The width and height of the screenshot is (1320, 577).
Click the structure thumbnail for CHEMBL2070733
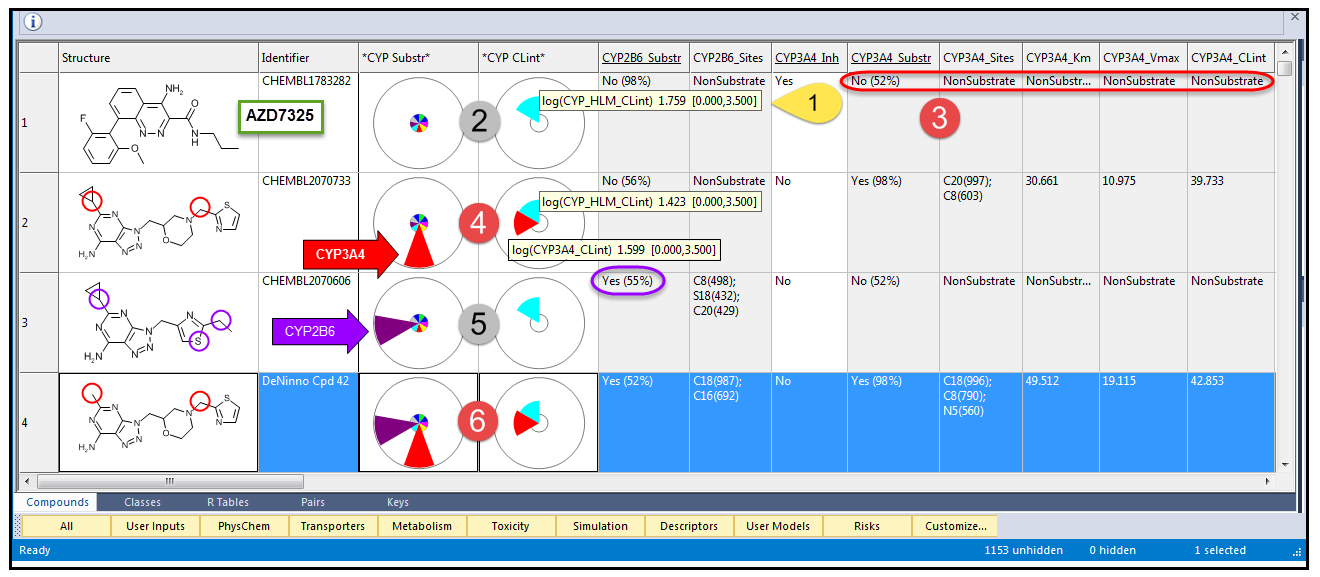pos(158,222)
